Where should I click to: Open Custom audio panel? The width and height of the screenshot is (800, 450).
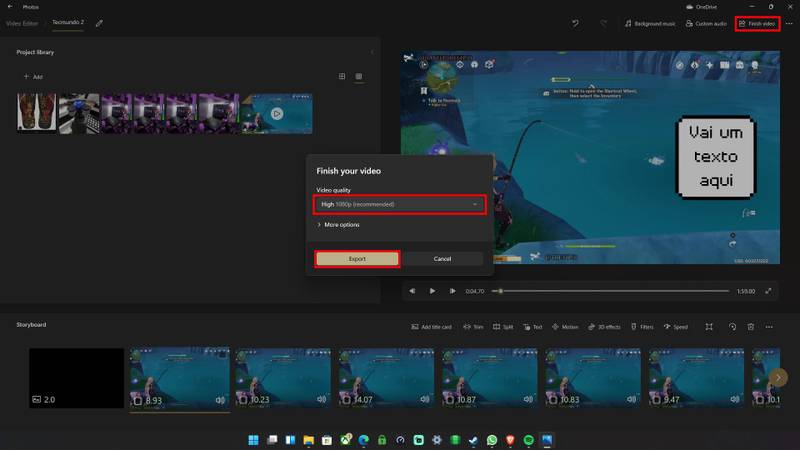tap(706, 23)
